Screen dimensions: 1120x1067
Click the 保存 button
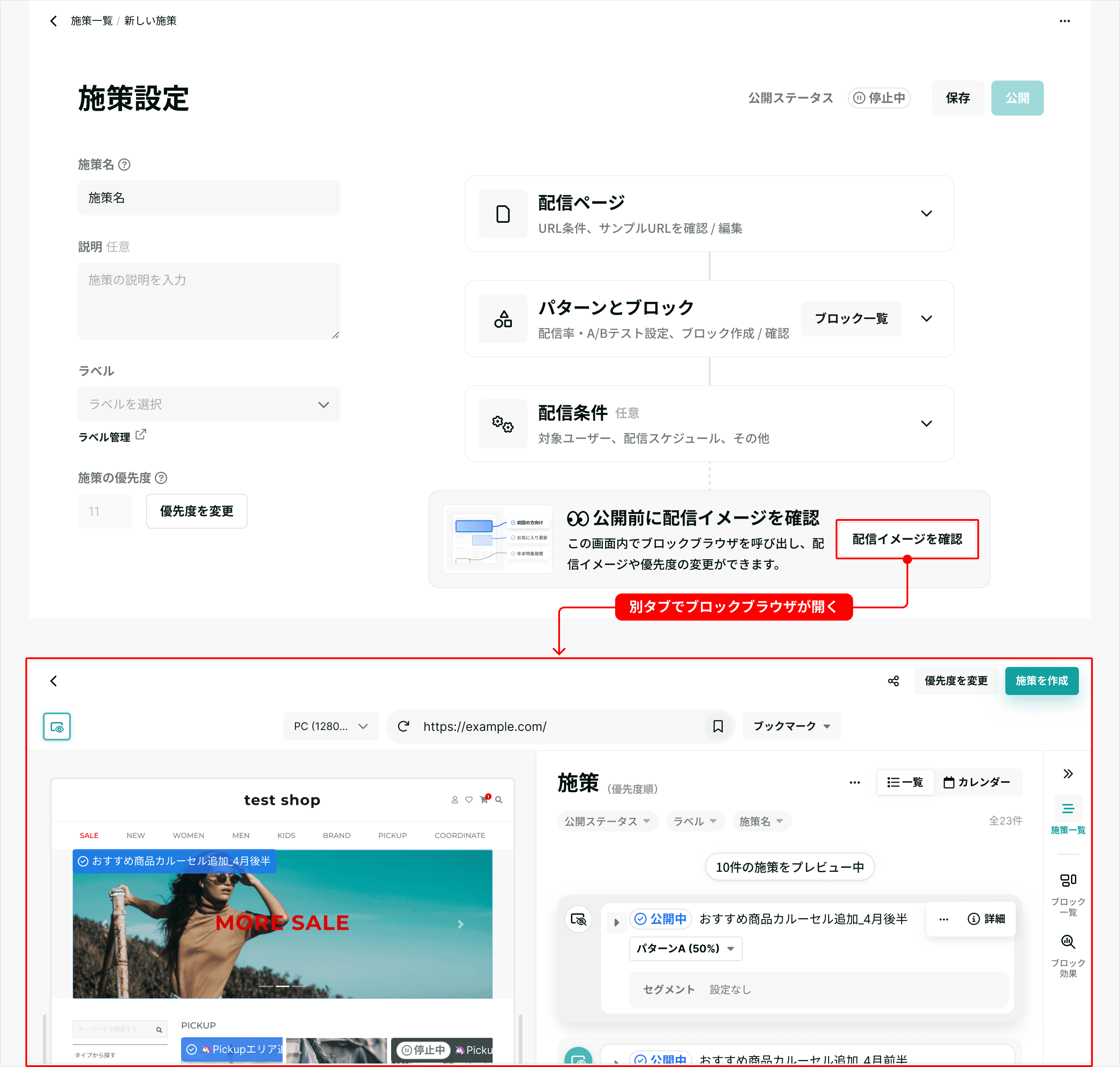click(957, 98)
